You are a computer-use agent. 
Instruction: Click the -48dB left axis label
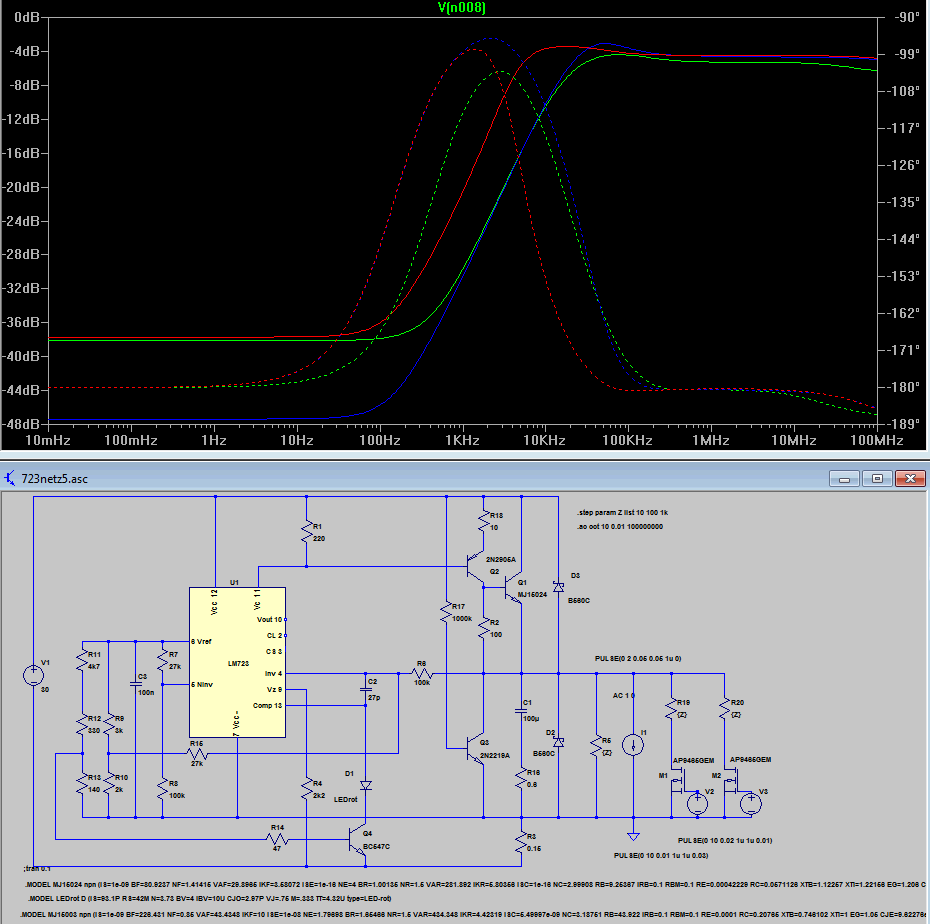click(x=21, y=424)
